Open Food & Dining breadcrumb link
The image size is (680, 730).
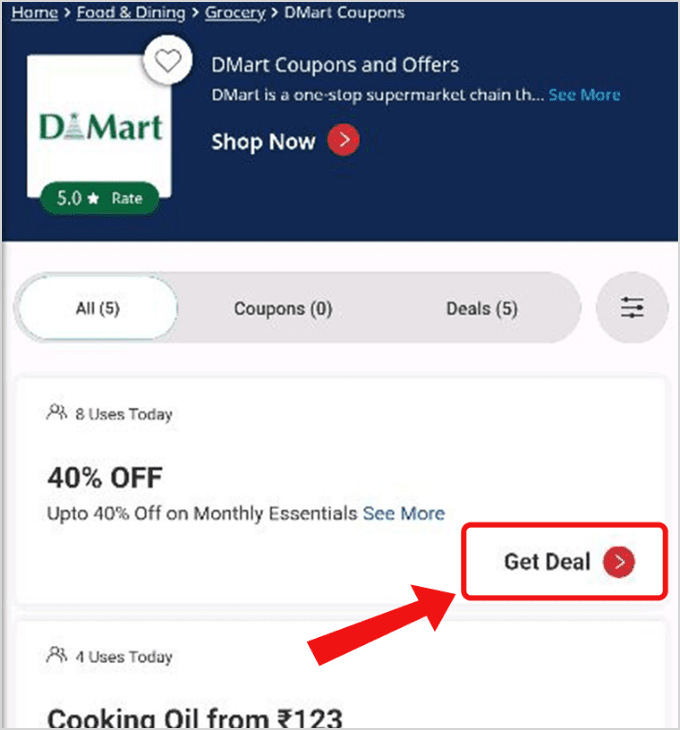click(x=131, y=13)
